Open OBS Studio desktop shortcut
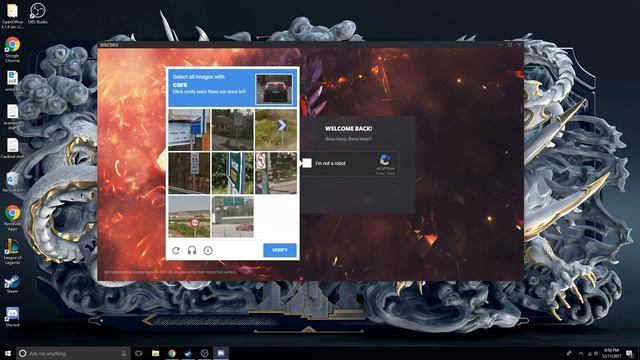This screenshot has height=360, width=640. (x=38, y=13)
